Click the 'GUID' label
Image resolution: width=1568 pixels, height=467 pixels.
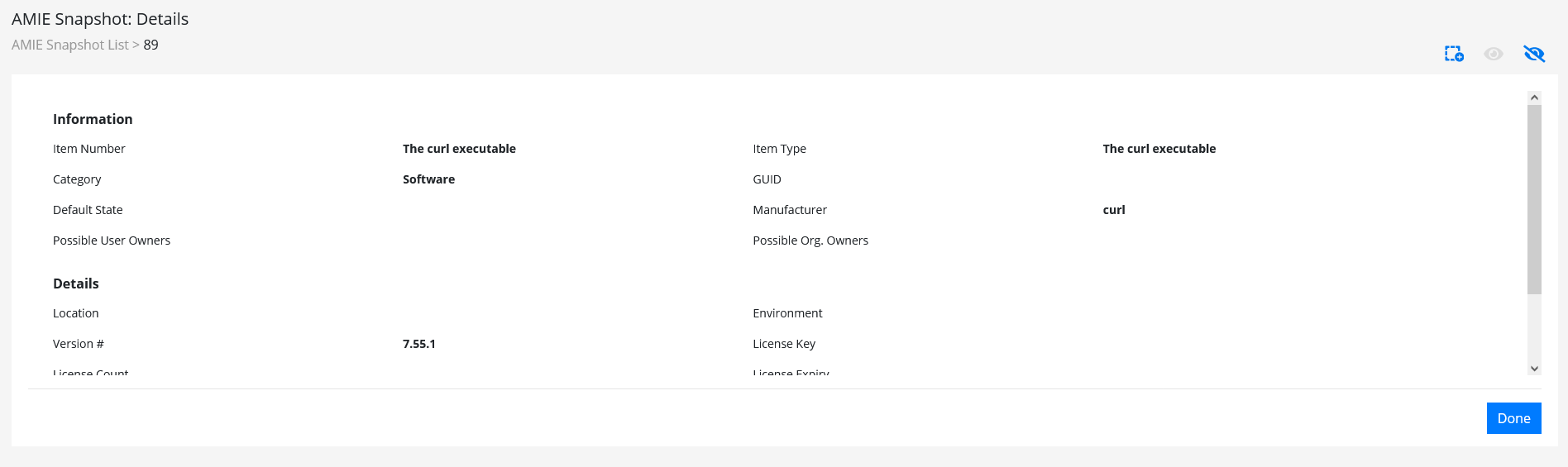(767, 179)
